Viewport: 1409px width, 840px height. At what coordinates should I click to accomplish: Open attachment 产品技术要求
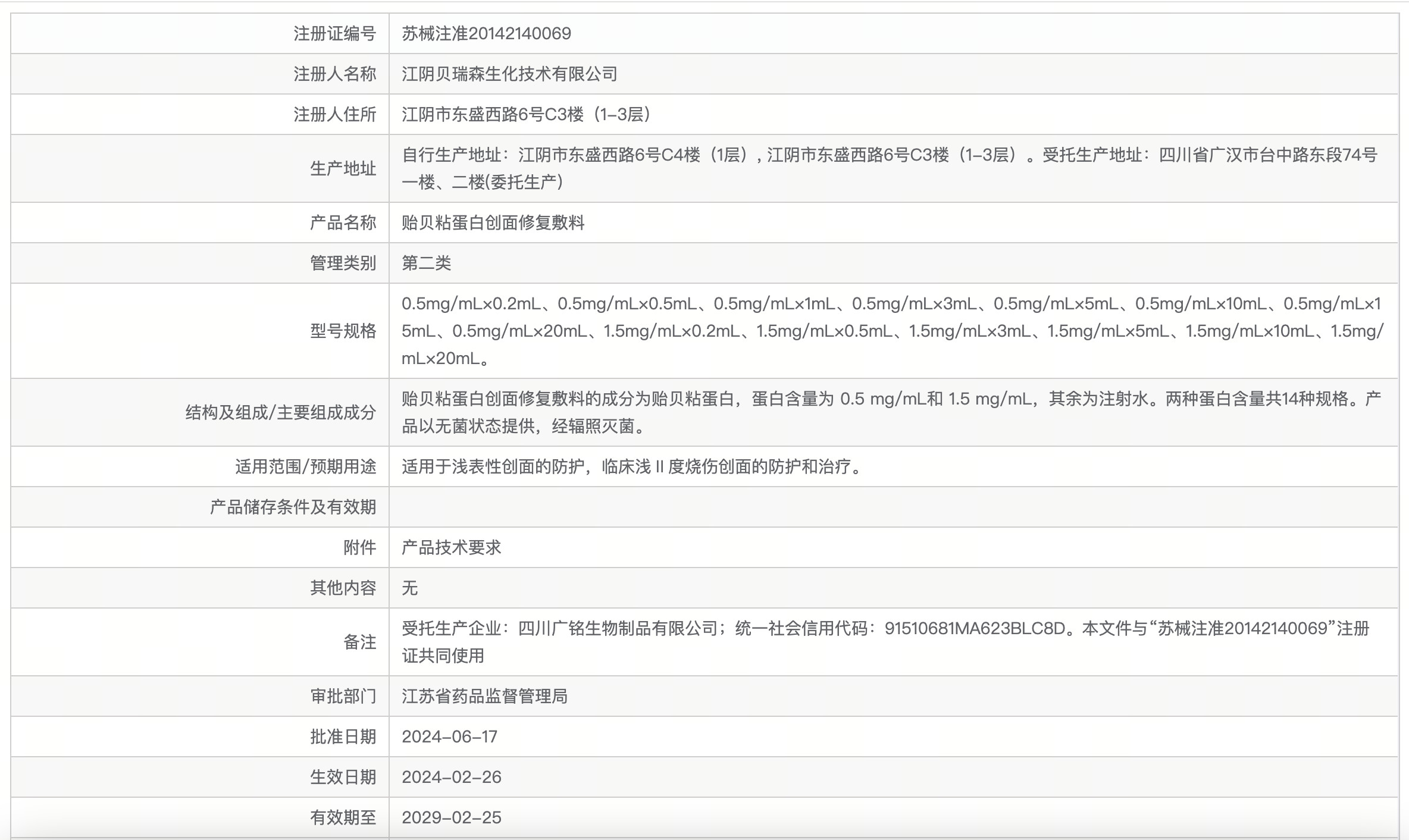tap(451, 547)
